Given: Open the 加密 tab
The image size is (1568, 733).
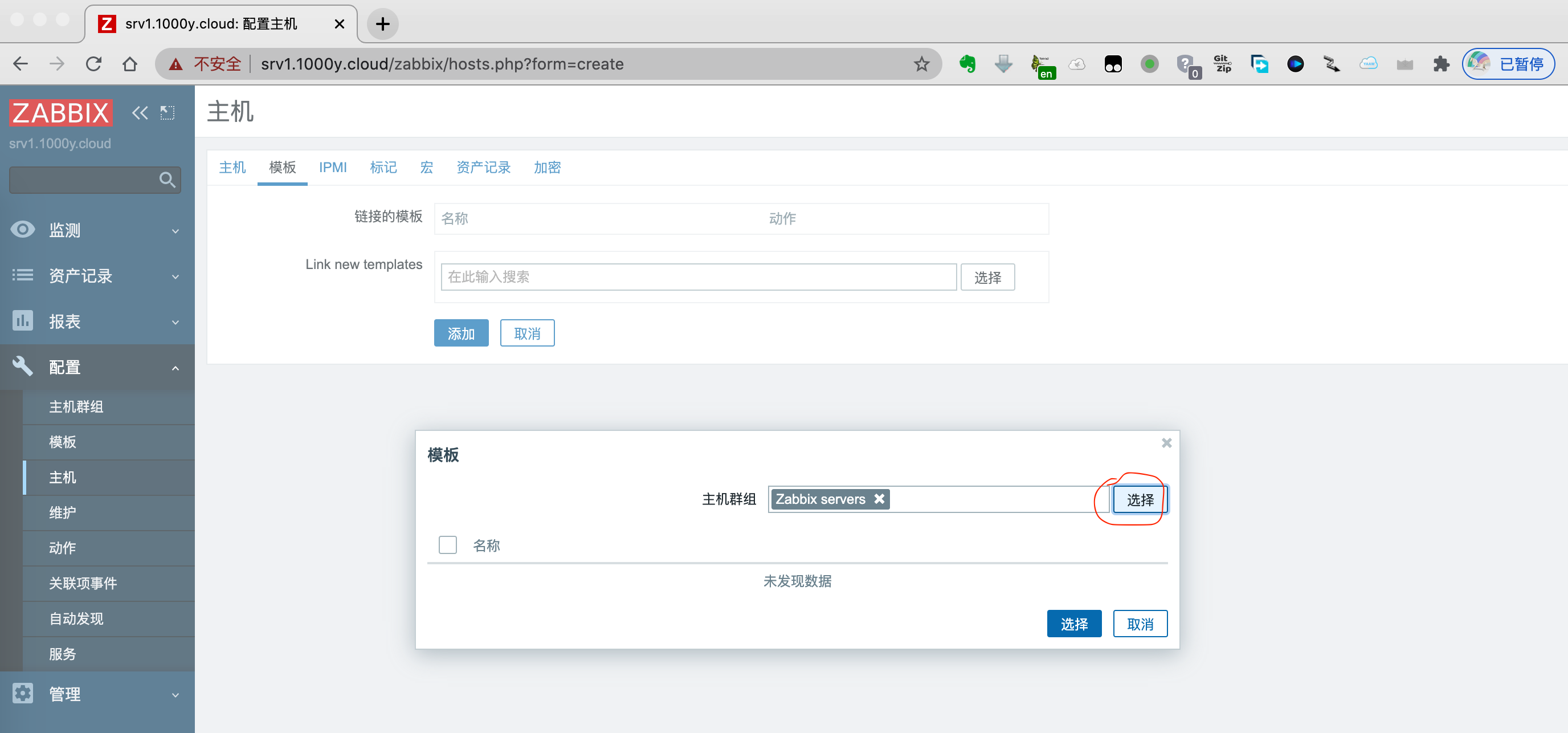Looking at the screenshot, I should pyautogui.click(x=546, y=168).
